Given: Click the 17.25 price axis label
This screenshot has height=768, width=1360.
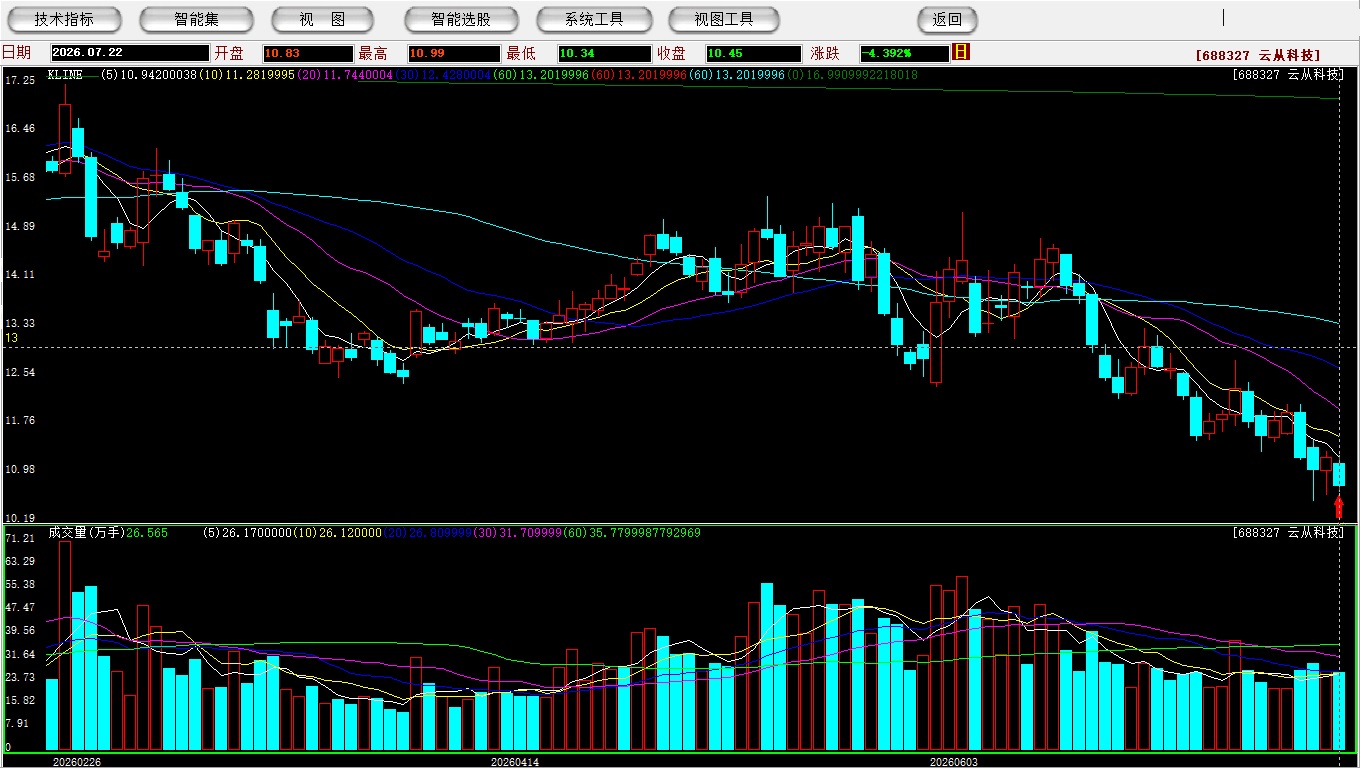Looking at the screenshot, I should [20, 80].
